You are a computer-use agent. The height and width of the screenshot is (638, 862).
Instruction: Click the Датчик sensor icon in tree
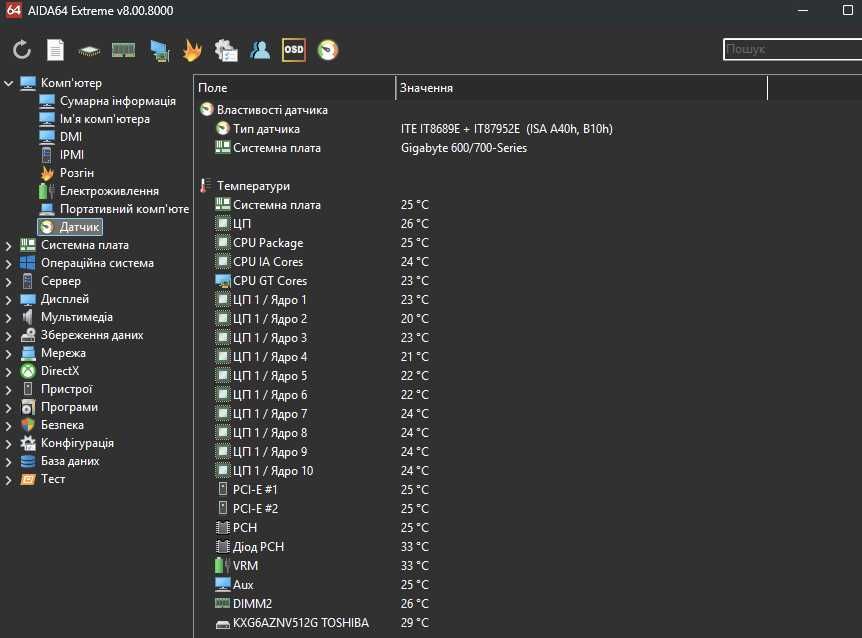pos(47,226)
